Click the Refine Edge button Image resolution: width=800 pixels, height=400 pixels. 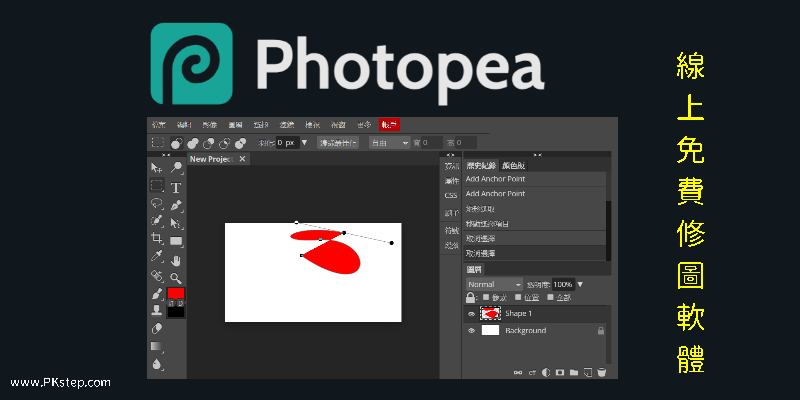(x=338, y=143)
